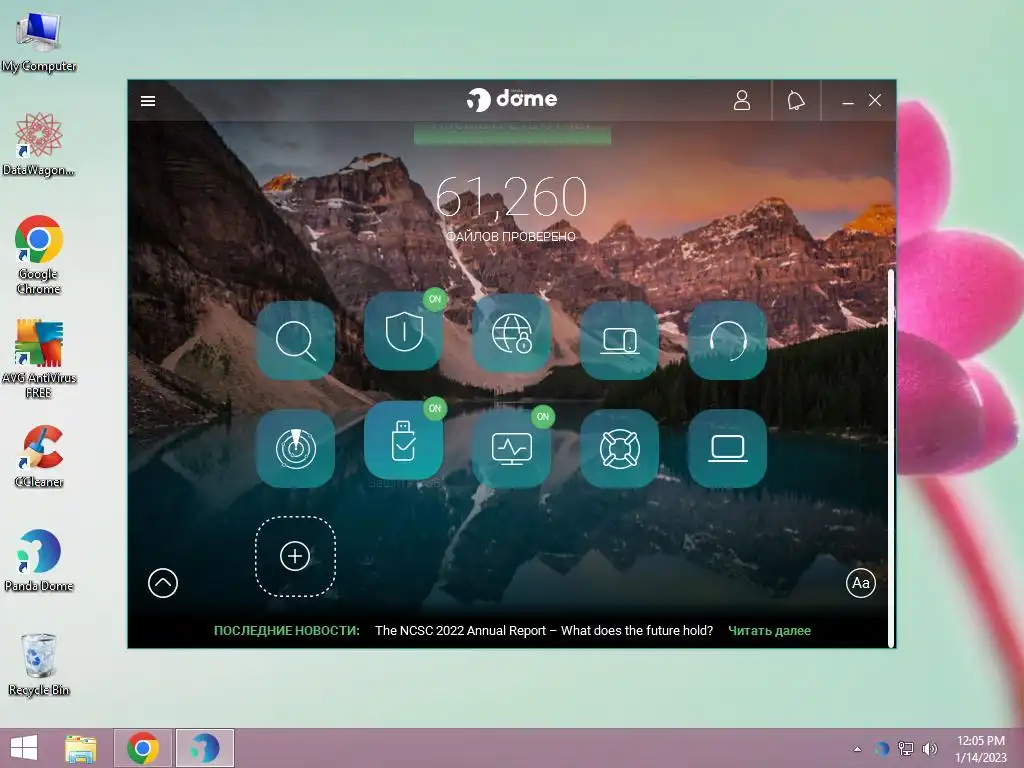This screenshot has width=1024, height=768.
Task: Close the Panda Dome window
Action: [x=875, y=101]
